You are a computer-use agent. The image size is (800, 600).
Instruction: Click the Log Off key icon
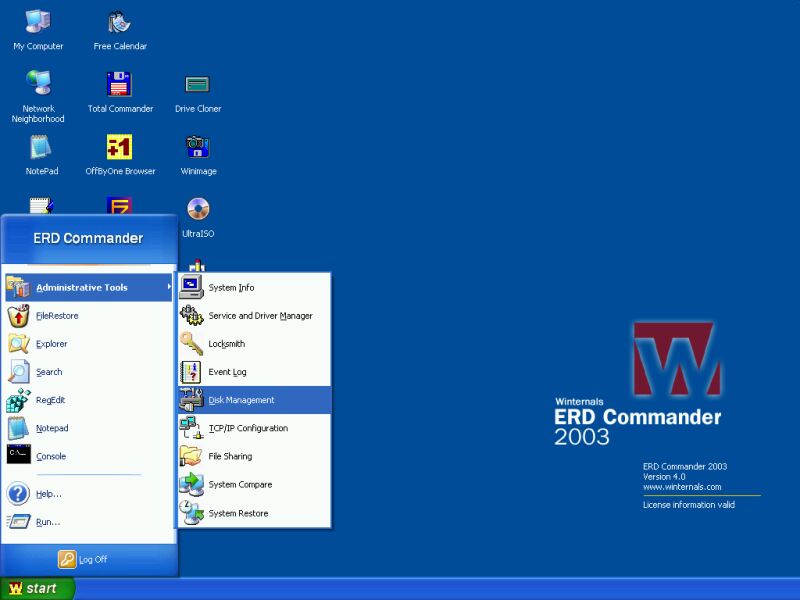click(x=67, y=559)
